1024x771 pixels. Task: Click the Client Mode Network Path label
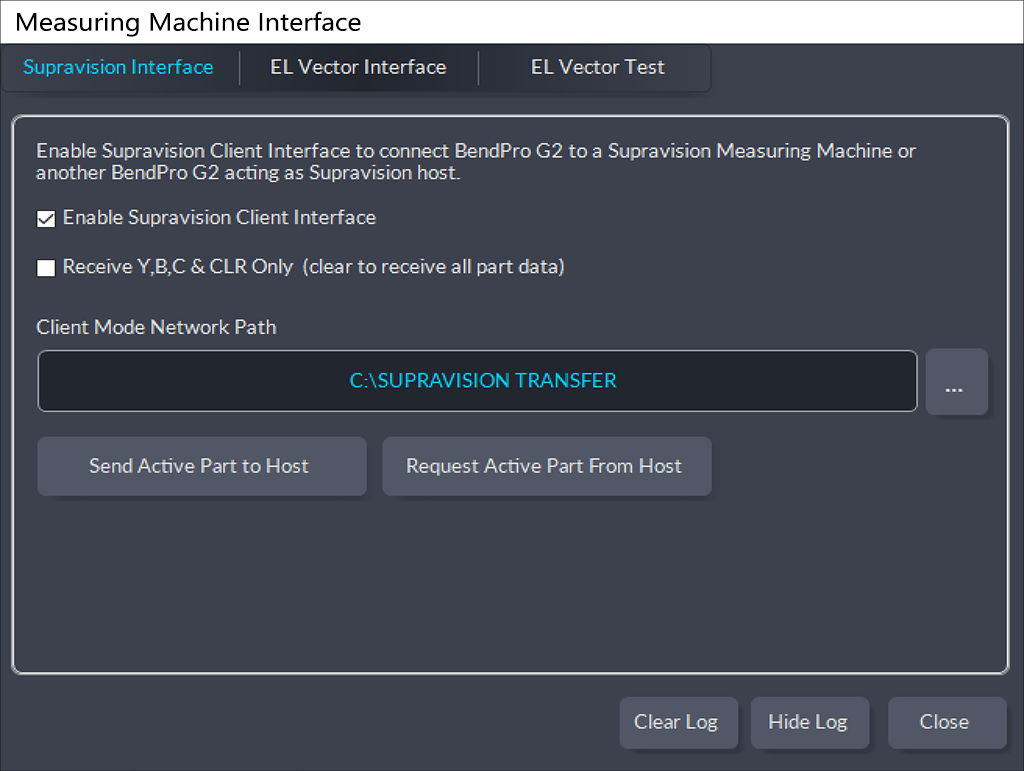point(156,327)
